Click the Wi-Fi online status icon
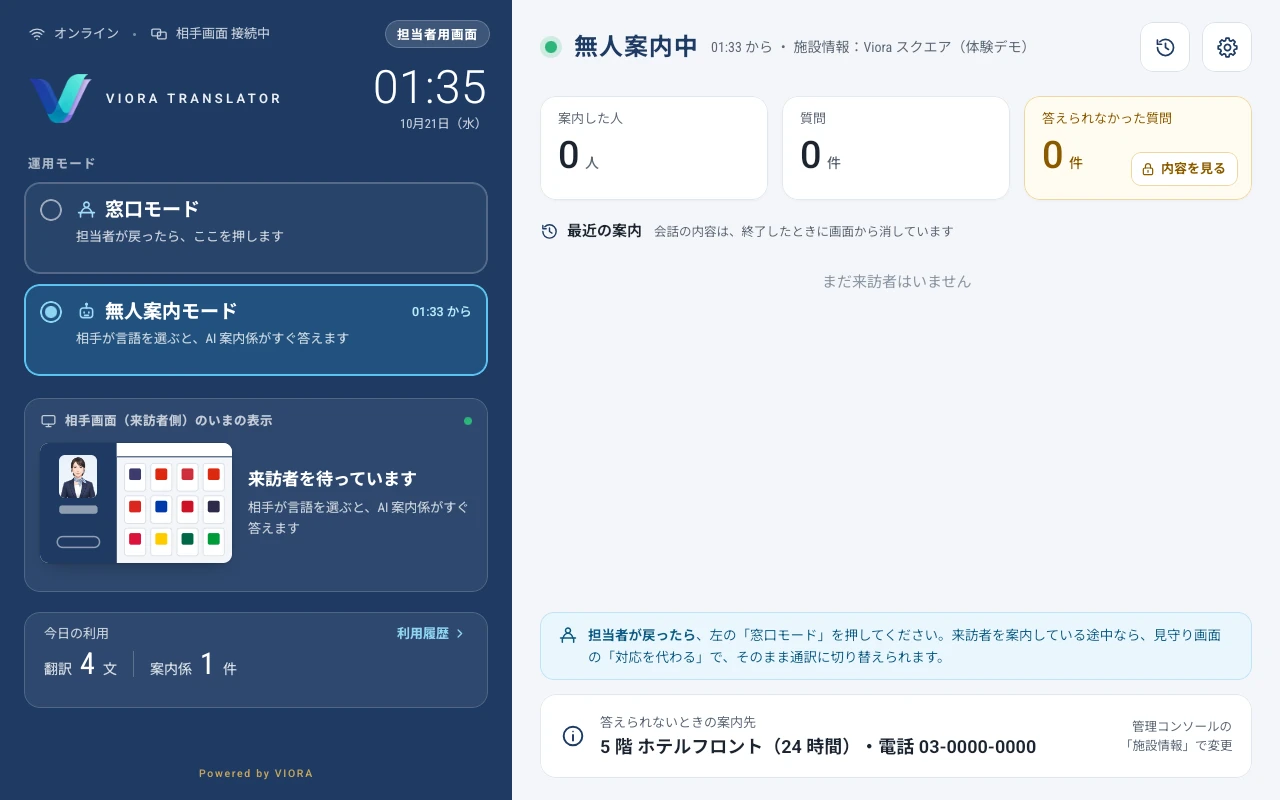Image resolution: width=1280 pixels, height=800 pixels. 37,34
